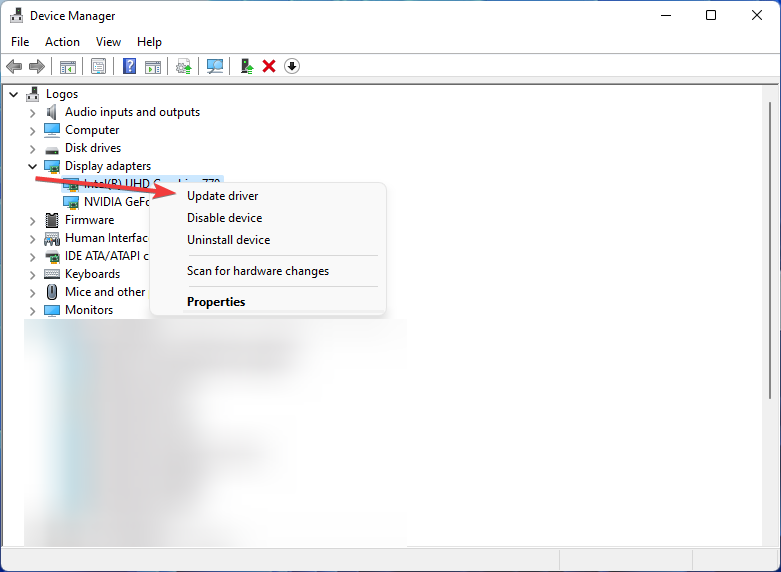
Task: Click the Computer category monitor icon
Action: pyautogui.click(x=52, y=130)
